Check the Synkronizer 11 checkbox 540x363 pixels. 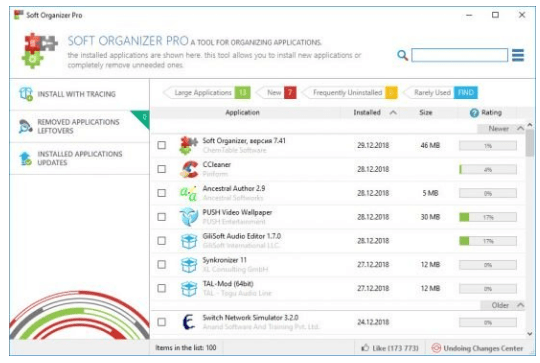pos(162,265)
